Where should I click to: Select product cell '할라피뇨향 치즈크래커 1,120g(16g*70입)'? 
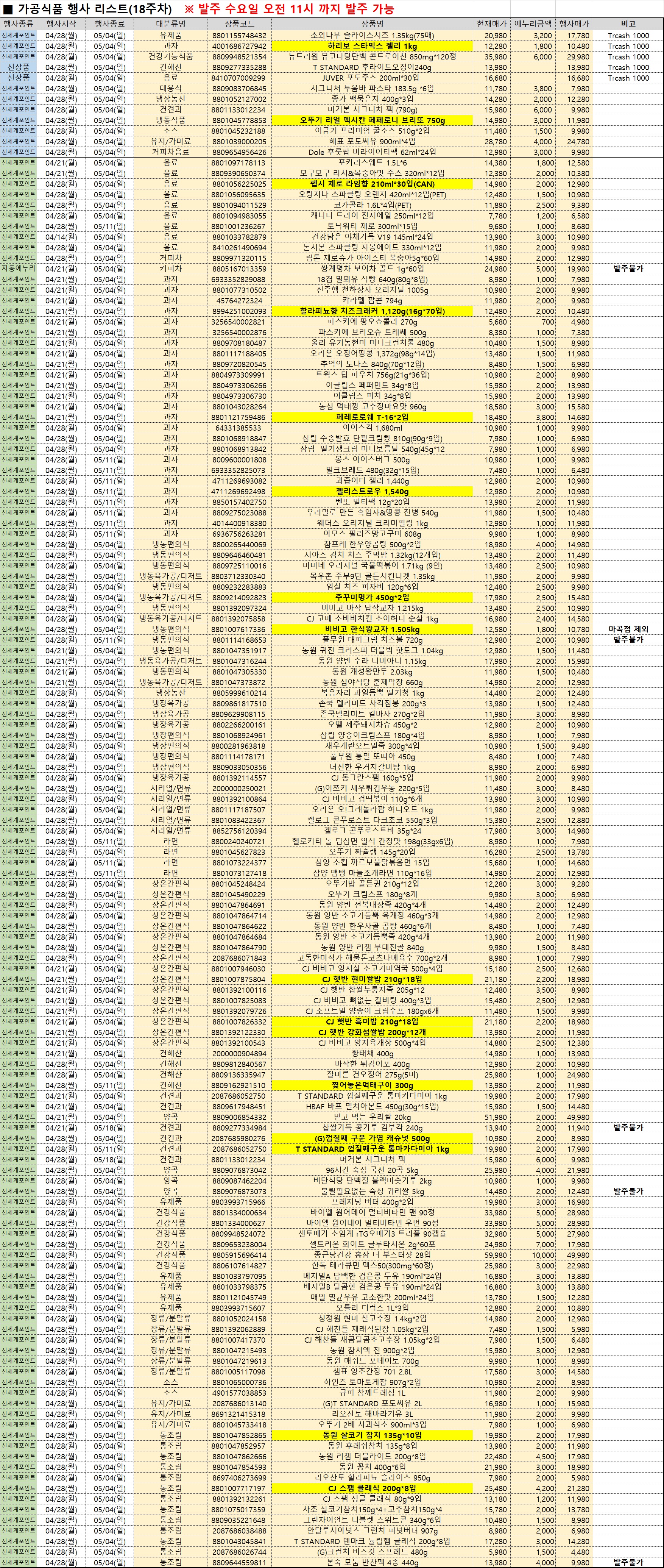tap(373, 311)
